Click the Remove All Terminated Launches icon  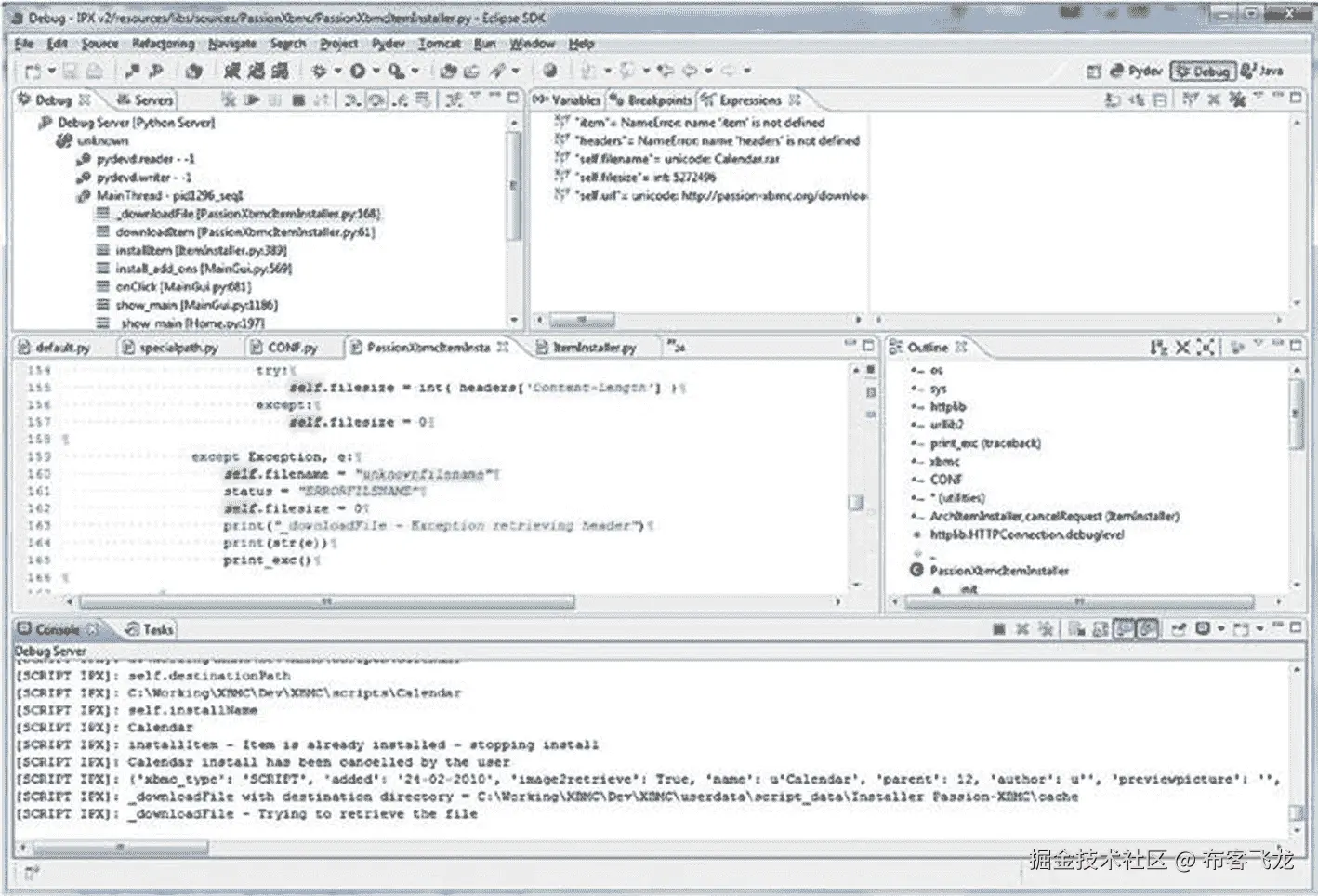click(228, 100)
